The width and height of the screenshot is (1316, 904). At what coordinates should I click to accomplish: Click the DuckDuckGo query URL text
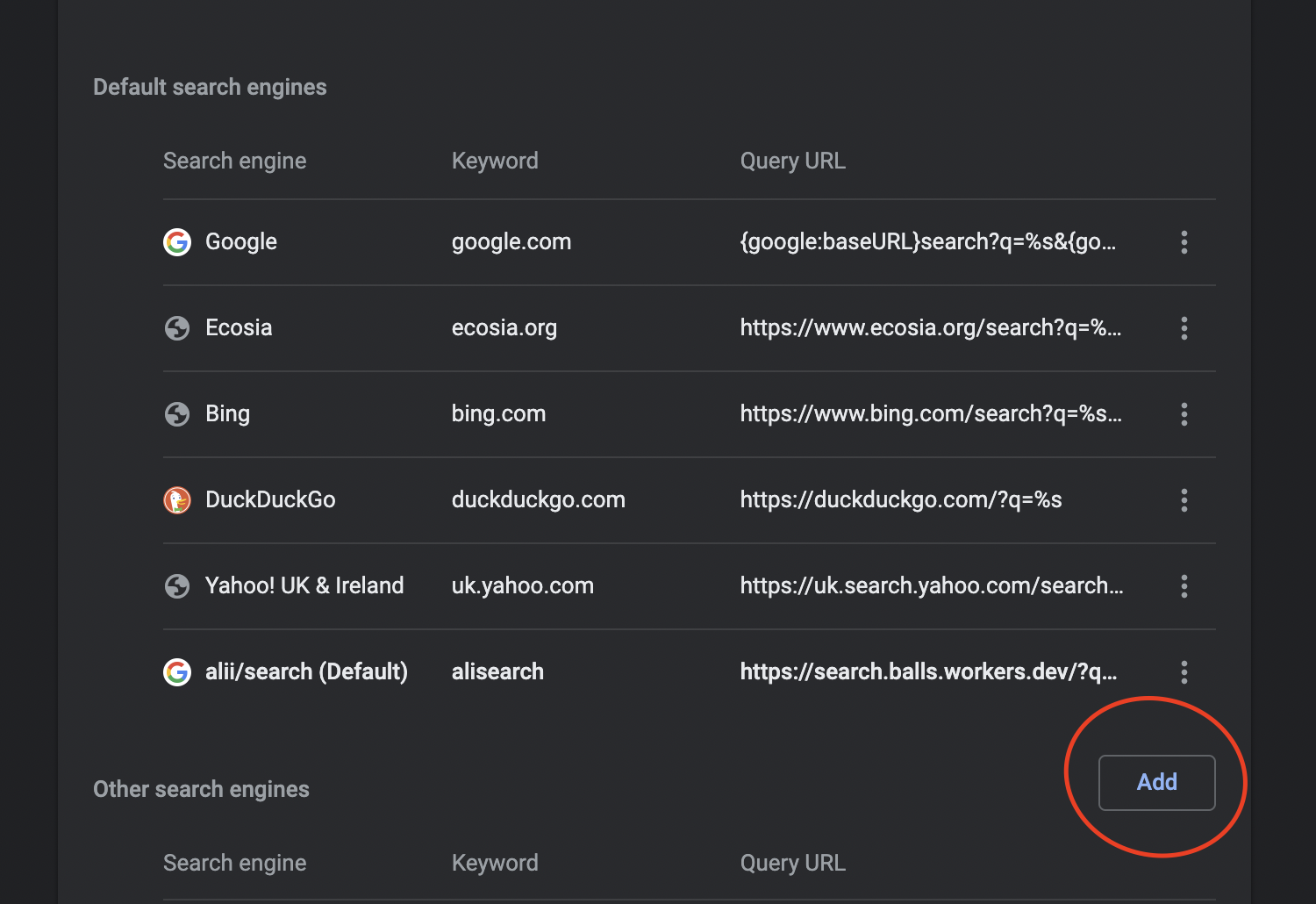coord(901,499)
